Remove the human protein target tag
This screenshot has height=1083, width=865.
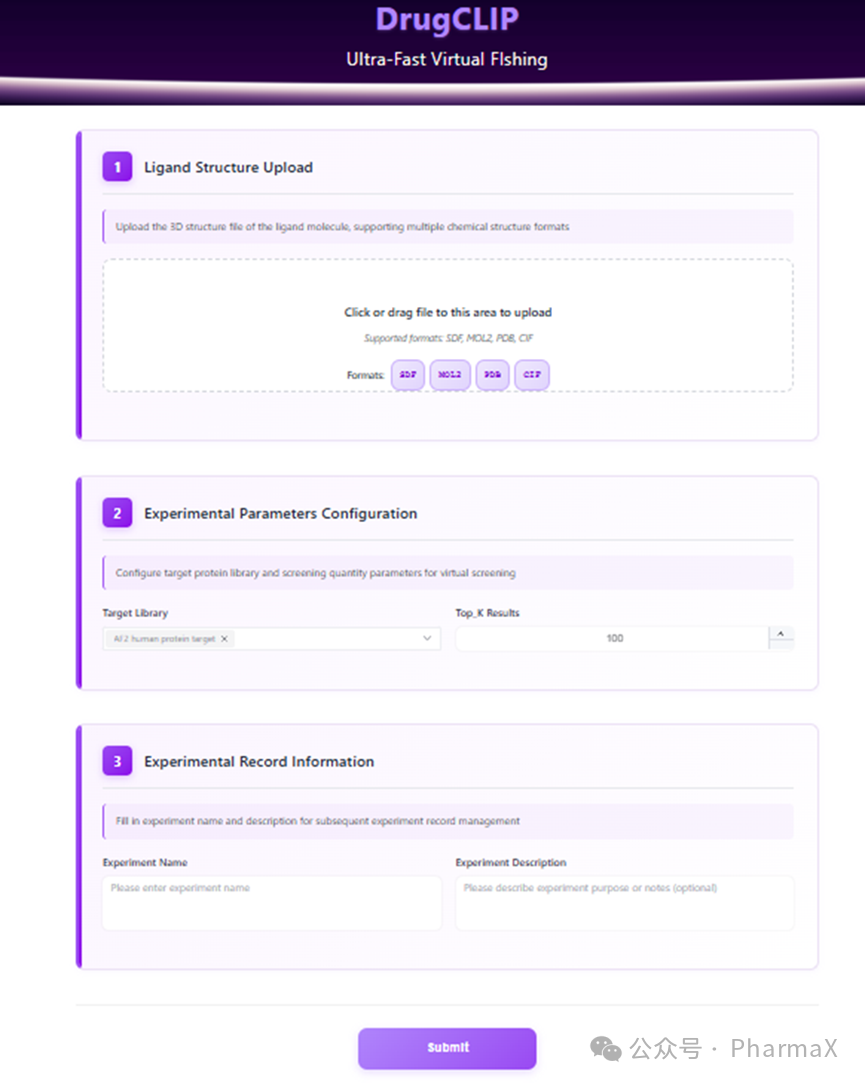point(224,638)
